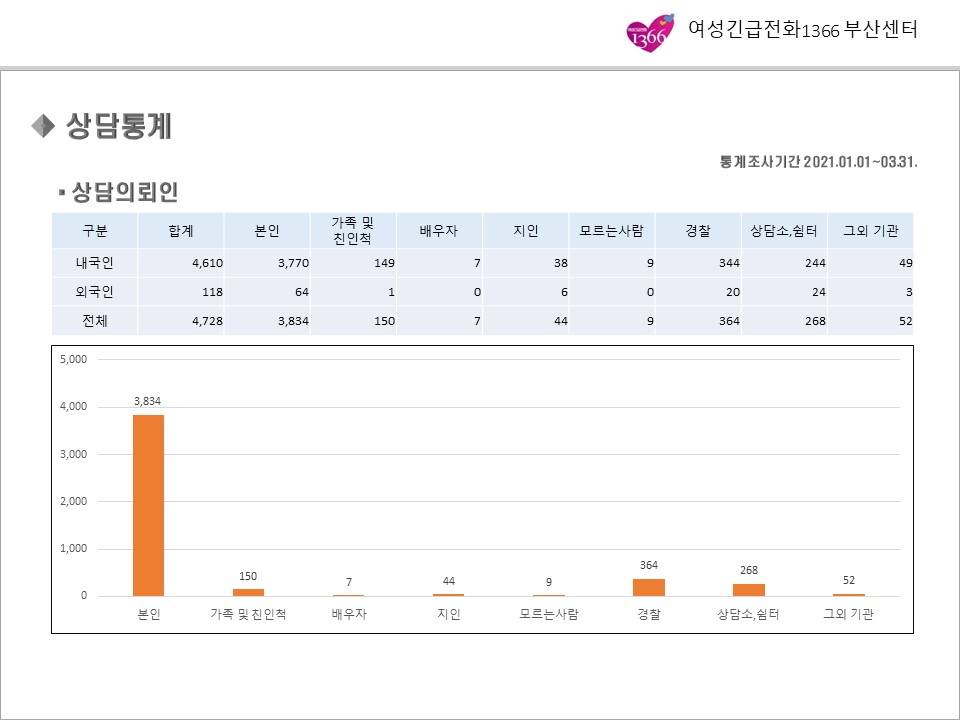Select the 경찰 x-axis label under chart
This screenshot has height=720, width=960.
[648, 614]
